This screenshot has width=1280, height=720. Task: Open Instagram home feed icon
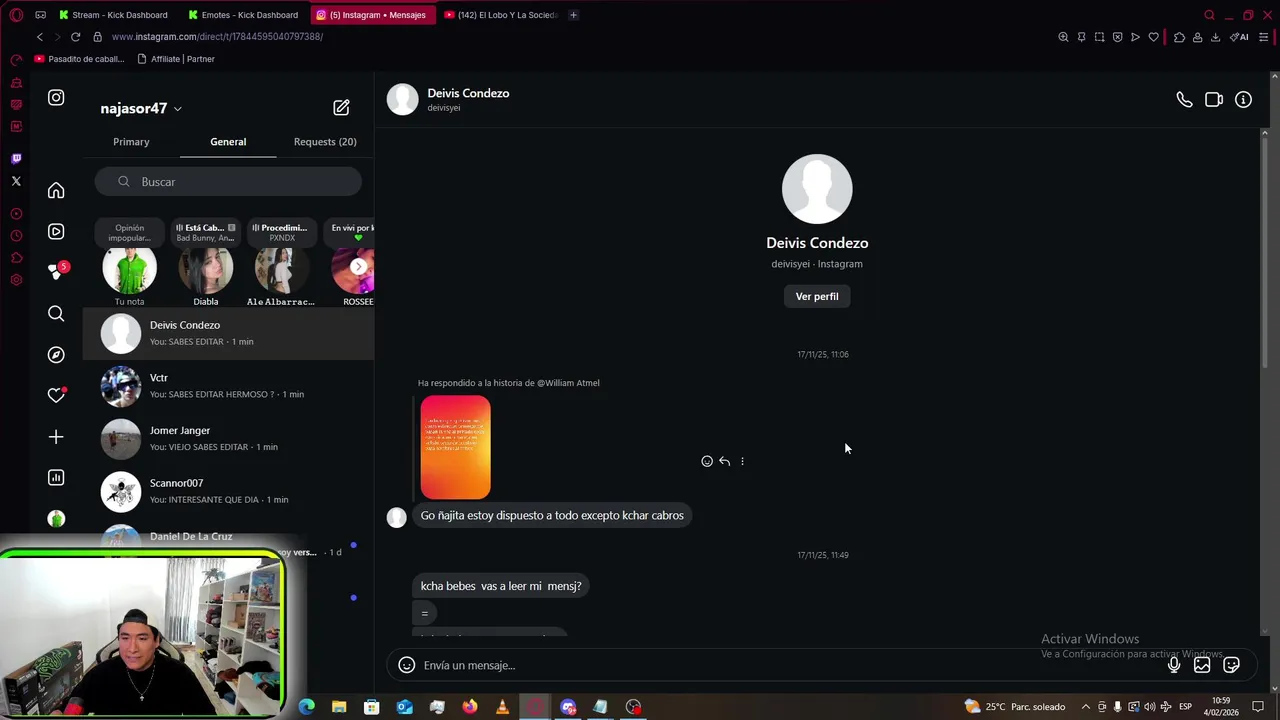tap(56, 190)
